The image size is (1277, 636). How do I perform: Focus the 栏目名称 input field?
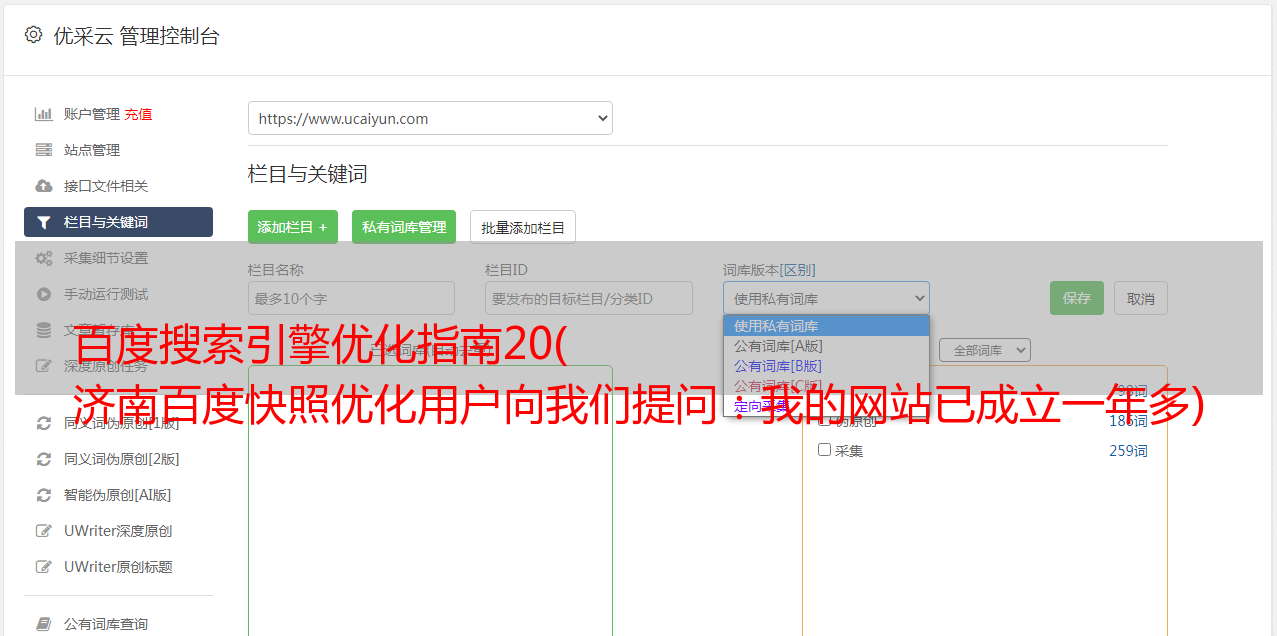[351, 298]
